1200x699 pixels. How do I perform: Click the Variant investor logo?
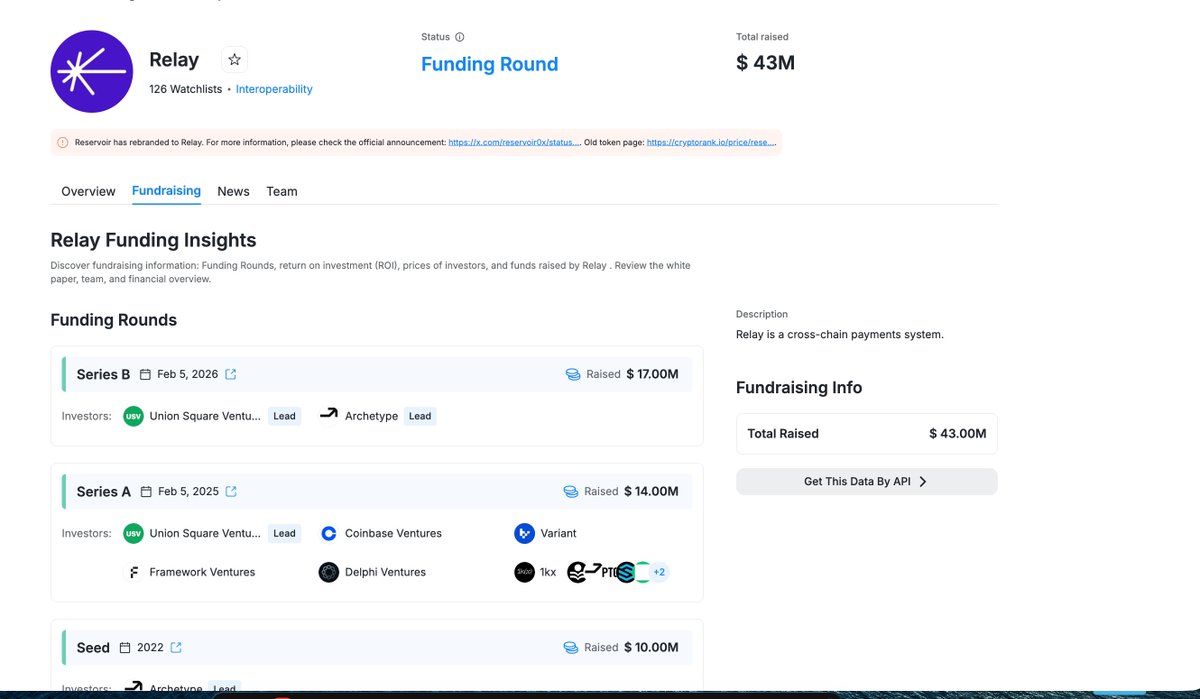[x=524, y=534]
